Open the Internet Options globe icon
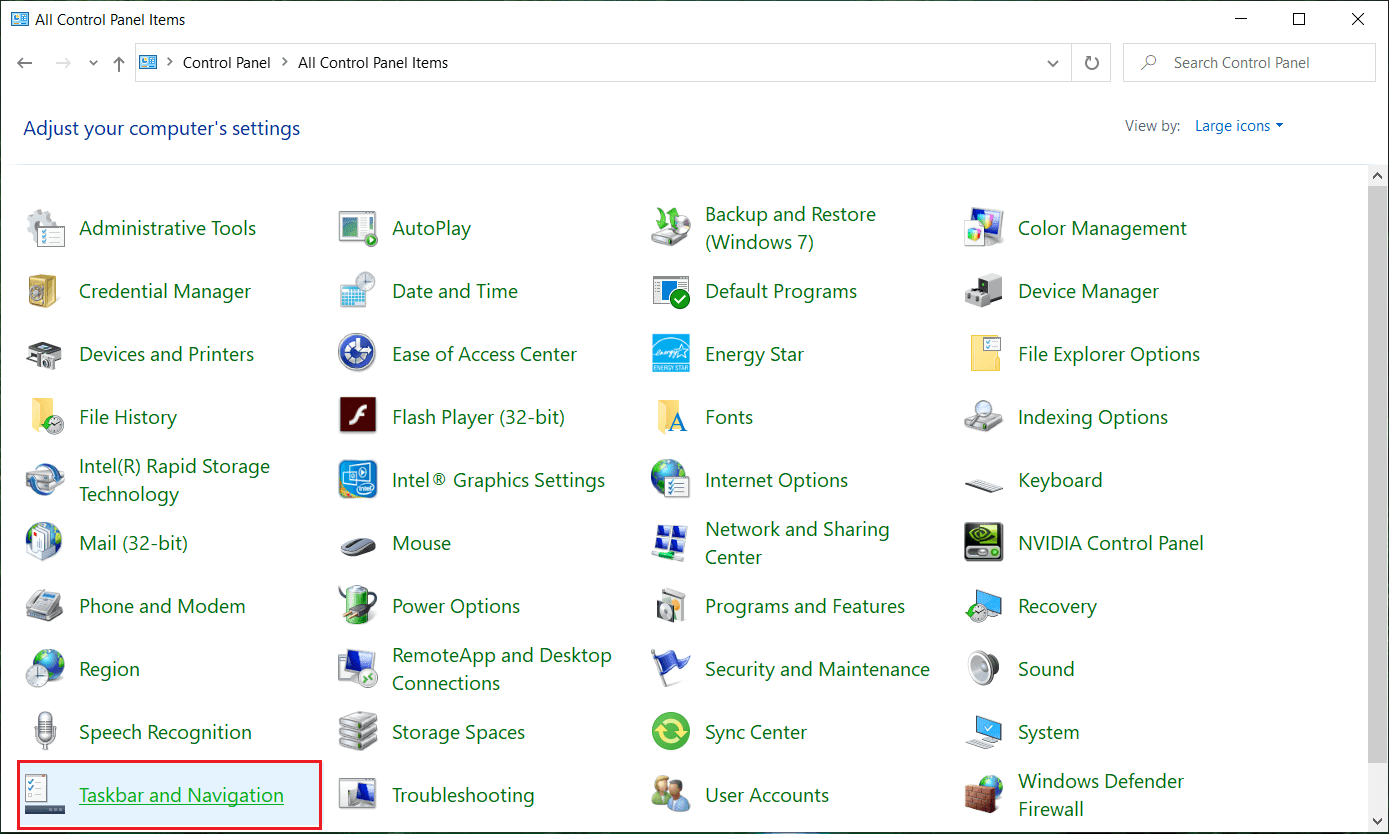 point(671,480)
